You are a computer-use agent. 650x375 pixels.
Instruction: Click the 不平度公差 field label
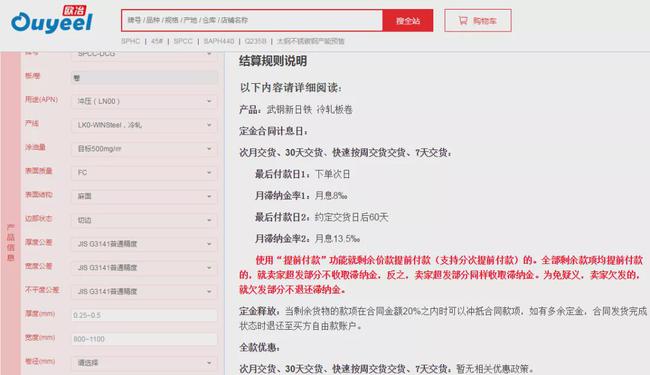coord(42,290)
